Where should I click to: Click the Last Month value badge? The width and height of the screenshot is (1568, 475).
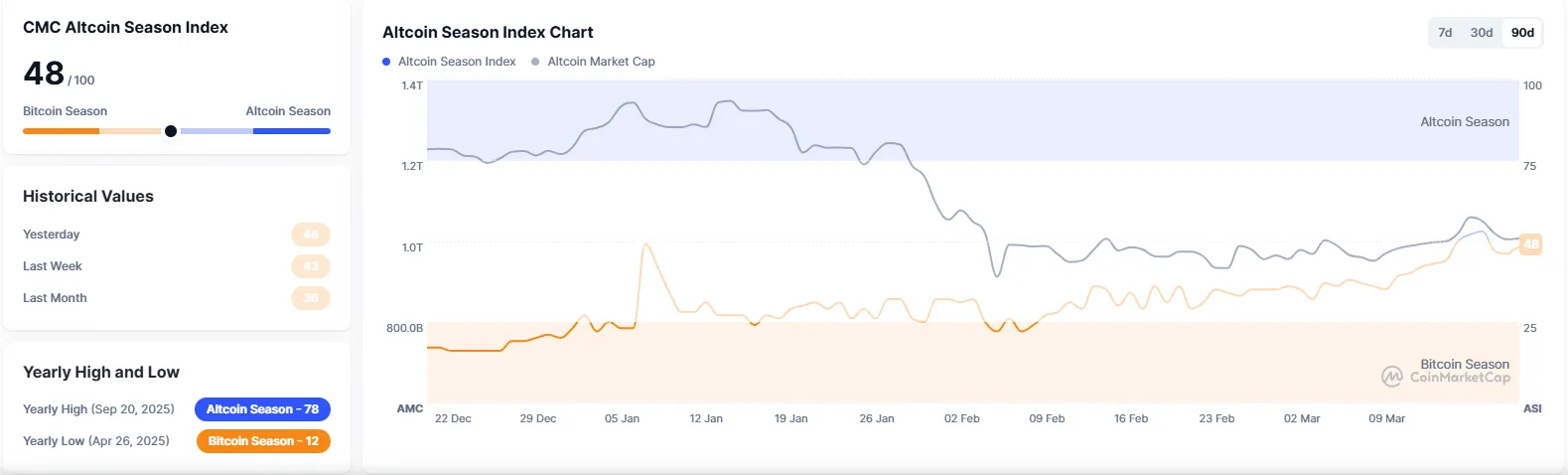pyautogui.click(x=311, y=298)
